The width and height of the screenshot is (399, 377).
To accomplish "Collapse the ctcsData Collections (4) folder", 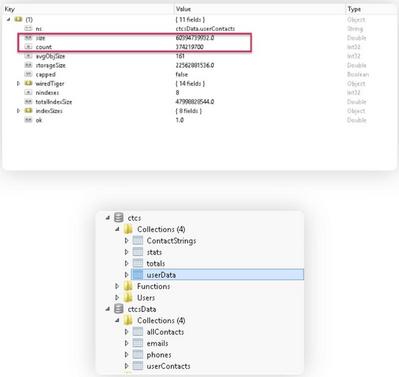I will 117,320.
